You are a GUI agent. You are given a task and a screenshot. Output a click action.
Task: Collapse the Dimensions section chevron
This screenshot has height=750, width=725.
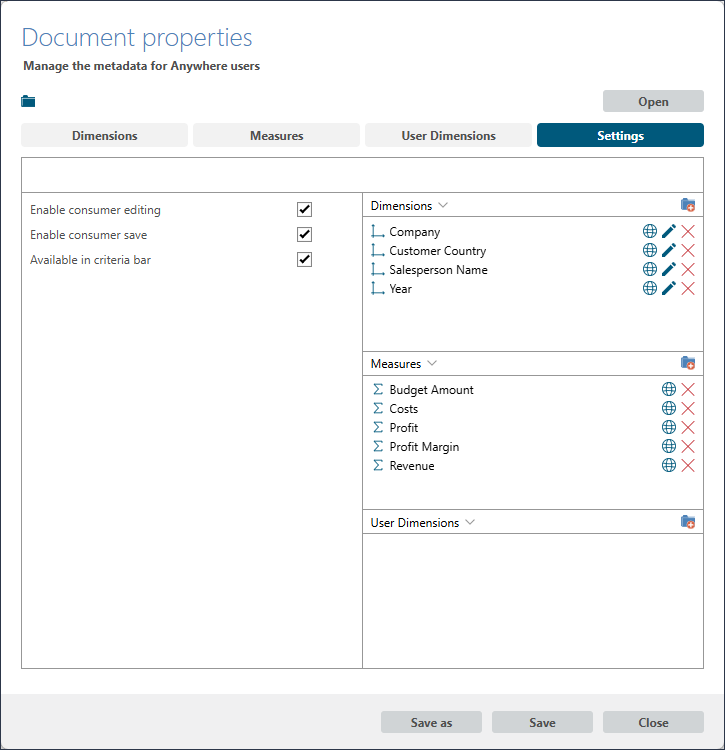tap(443, 205)
